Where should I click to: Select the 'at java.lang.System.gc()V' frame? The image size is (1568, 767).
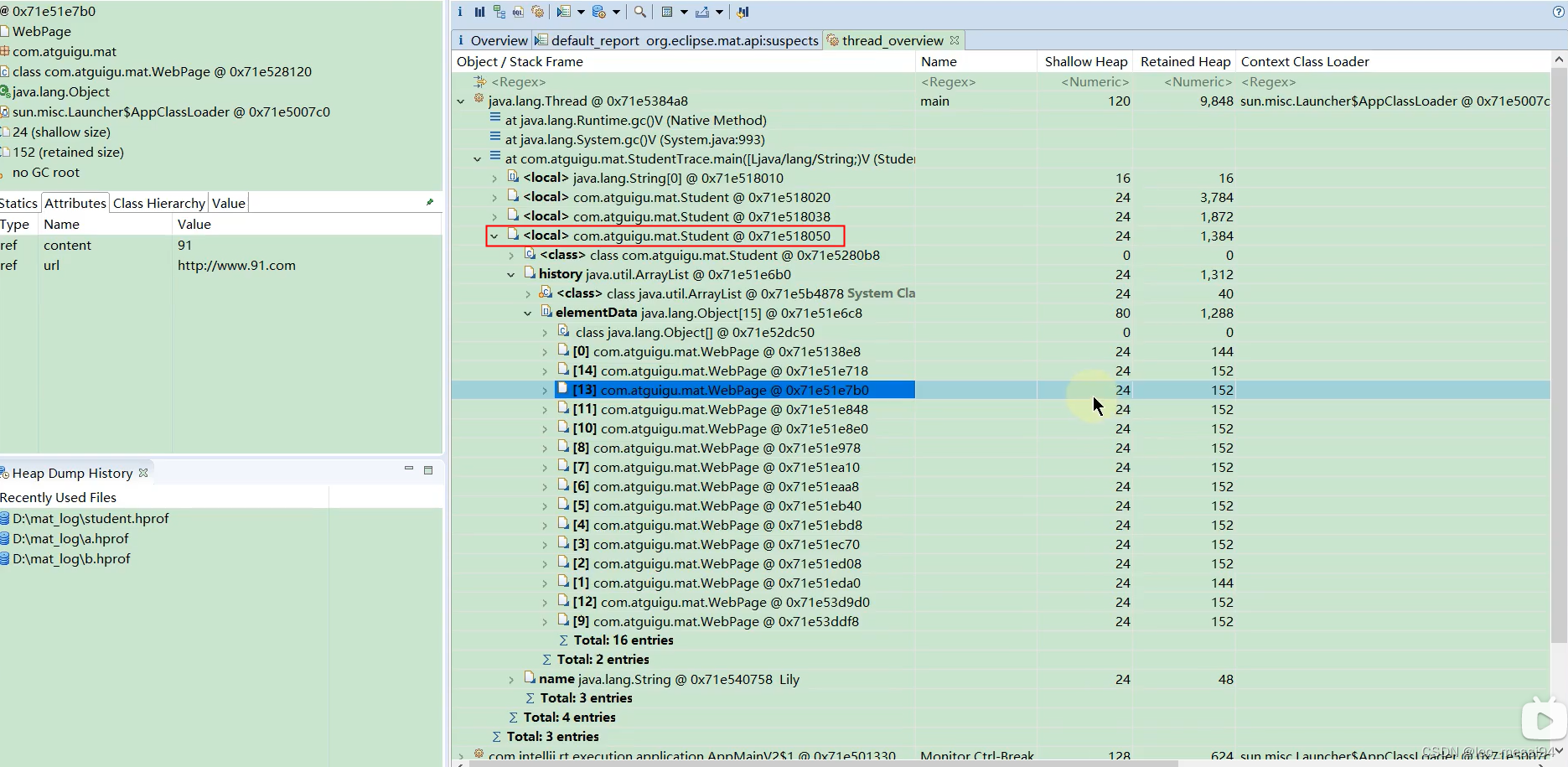click(635, 140)
